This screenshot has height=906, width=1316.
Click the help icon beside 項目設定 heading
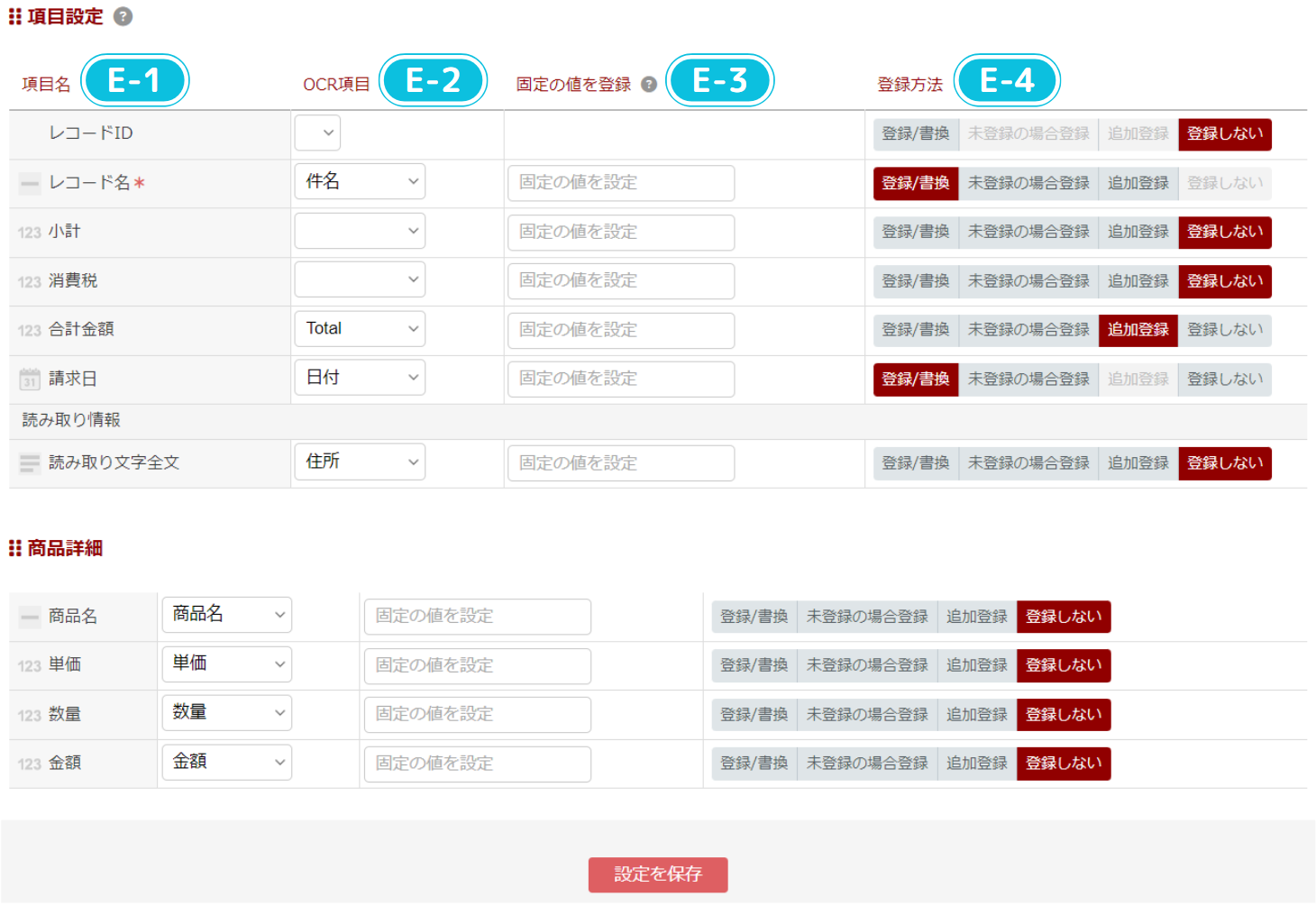coord(123,17)
